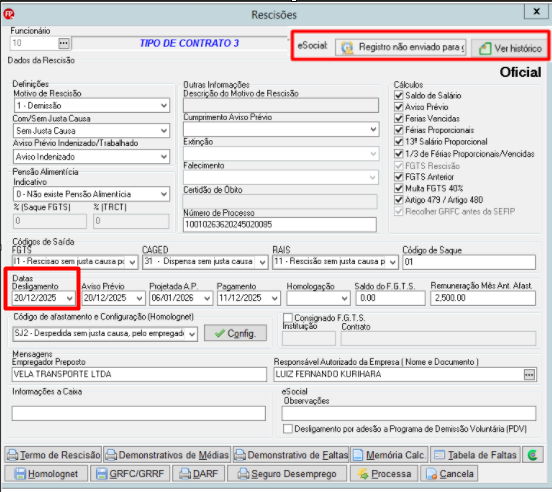Click Homolognet save button
552x492 pixels.
(46, 474)
